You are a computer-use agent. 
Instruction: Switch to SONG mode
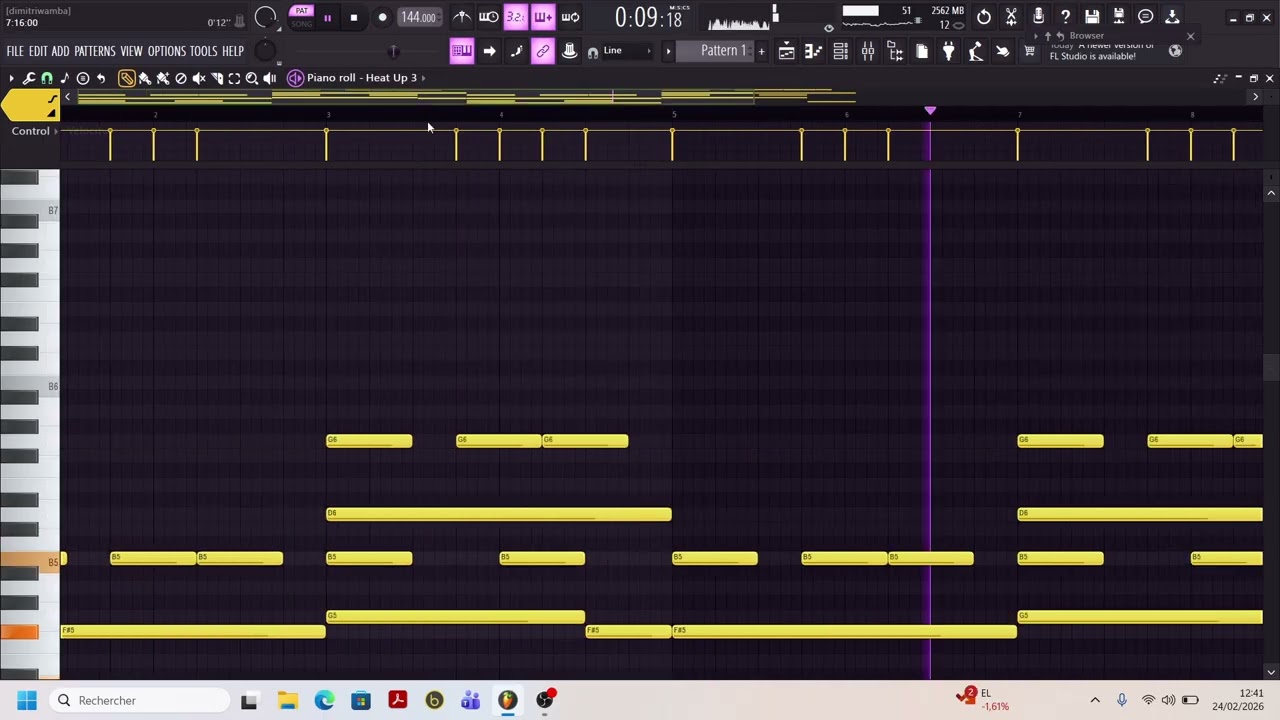[x=301, y=23]
